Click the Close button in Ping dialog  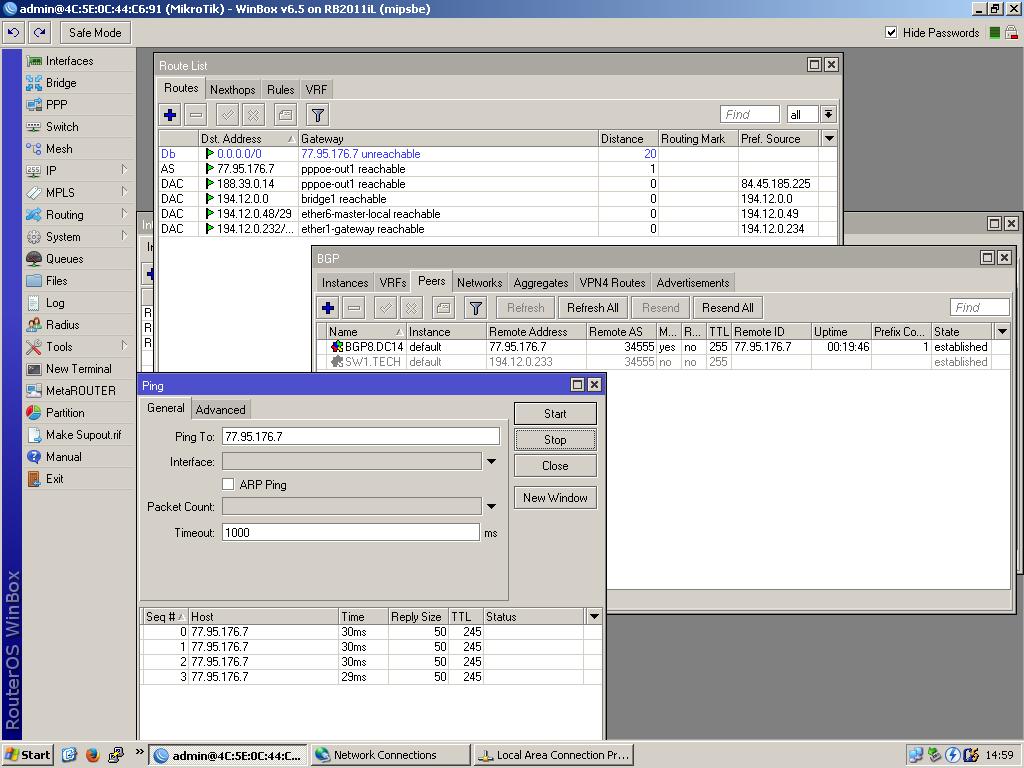coord(555,466)
